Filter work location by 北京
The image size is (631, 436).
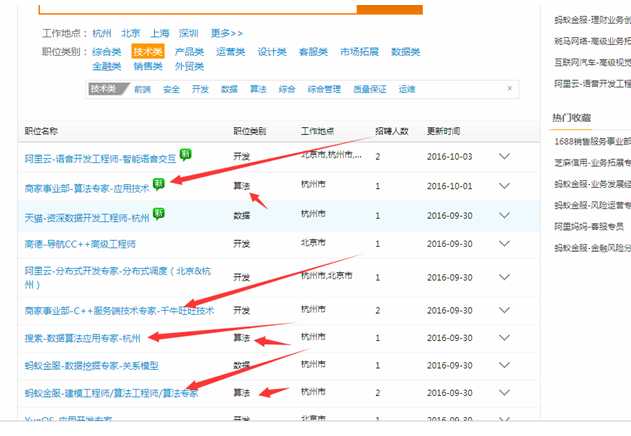(131, 33)
